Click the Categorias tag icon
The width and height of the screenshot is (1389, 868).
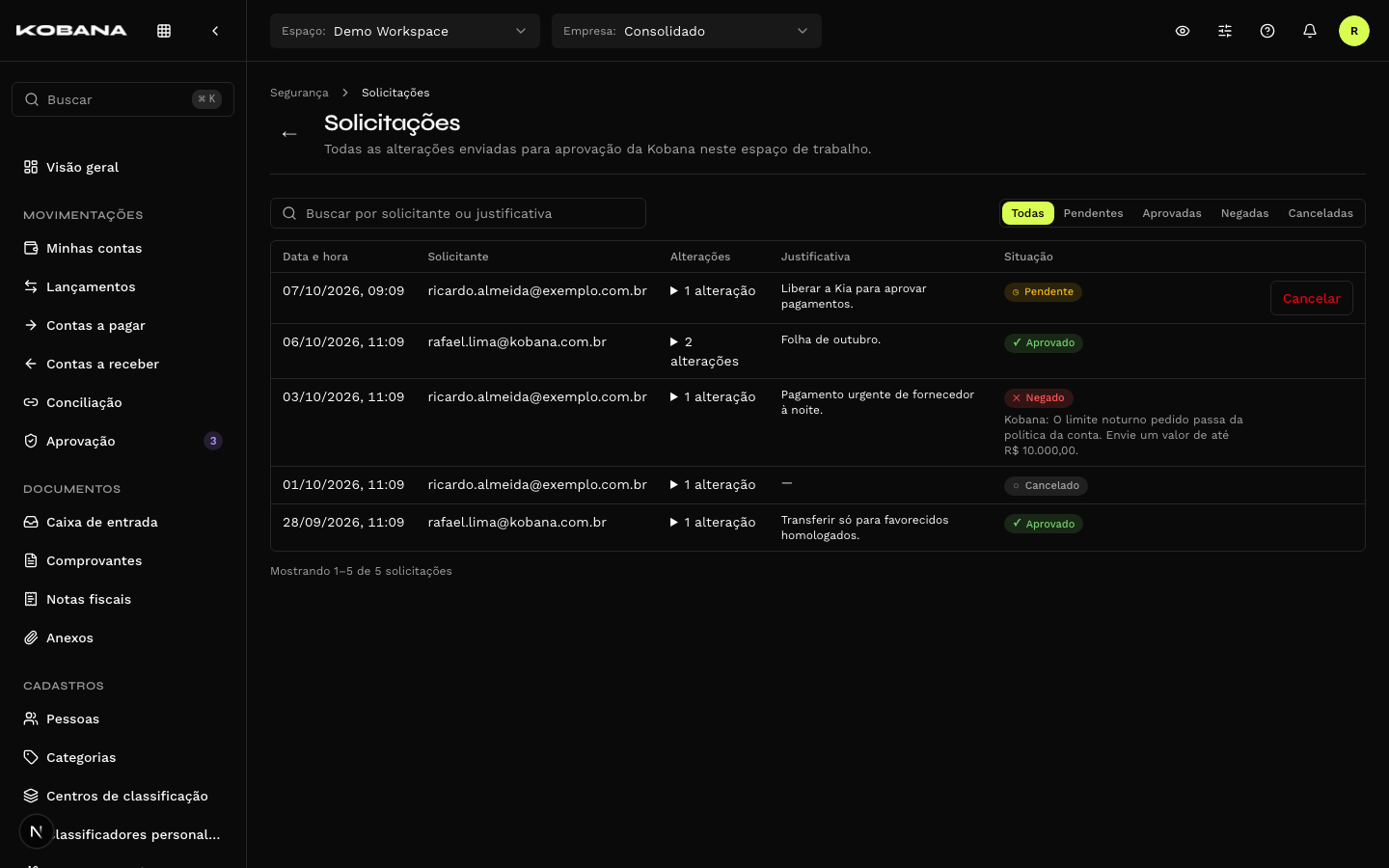(x=31, y=757)
